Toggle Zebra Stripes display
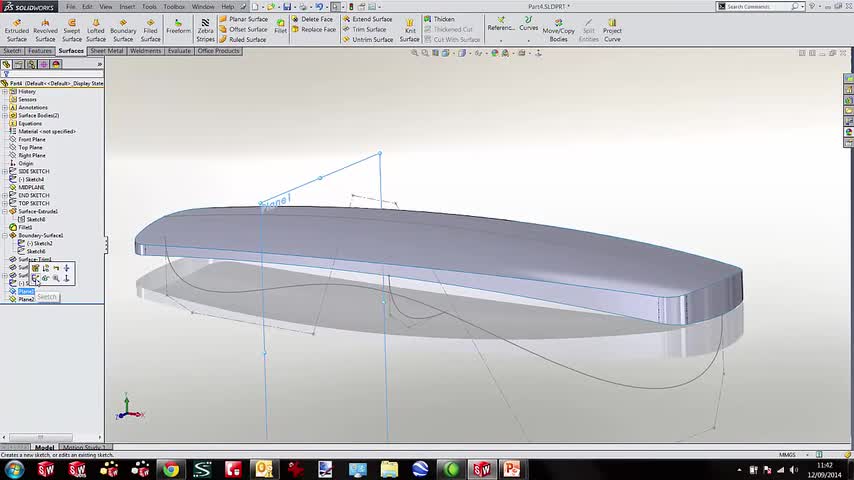 click(x=205, y=29)
